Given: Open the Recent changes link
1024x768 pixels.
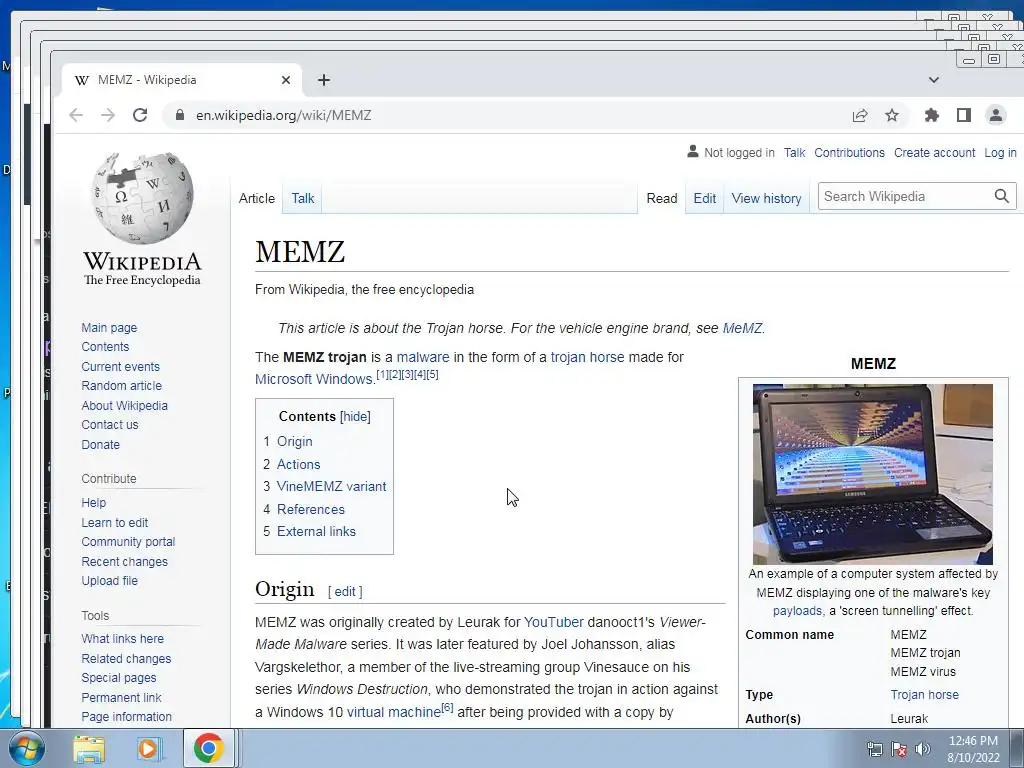Looking at the screenshot, I should pyautogui.click(x=124, y=562).
